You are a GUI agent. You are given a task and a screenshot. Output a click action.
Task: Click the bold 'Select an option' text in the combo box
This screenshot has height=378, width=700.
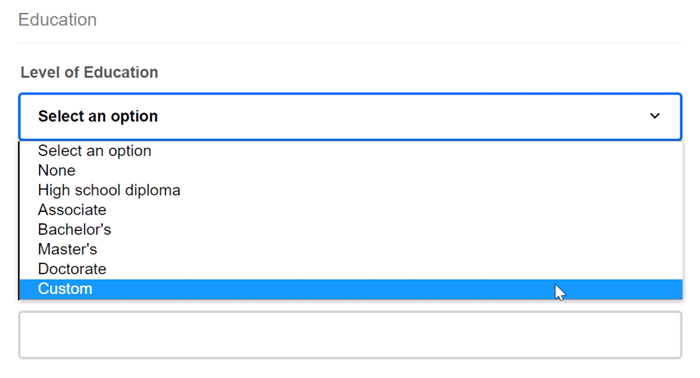tap(98, 116)
